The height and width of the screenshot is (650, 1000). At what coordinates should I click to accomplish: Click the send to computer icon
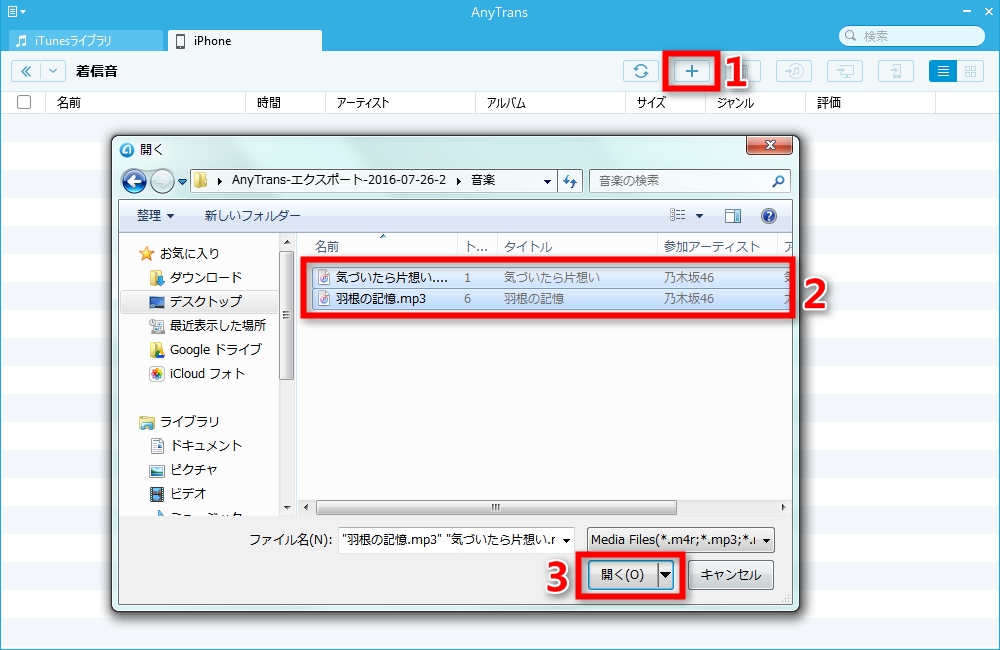tap(844, 71)
